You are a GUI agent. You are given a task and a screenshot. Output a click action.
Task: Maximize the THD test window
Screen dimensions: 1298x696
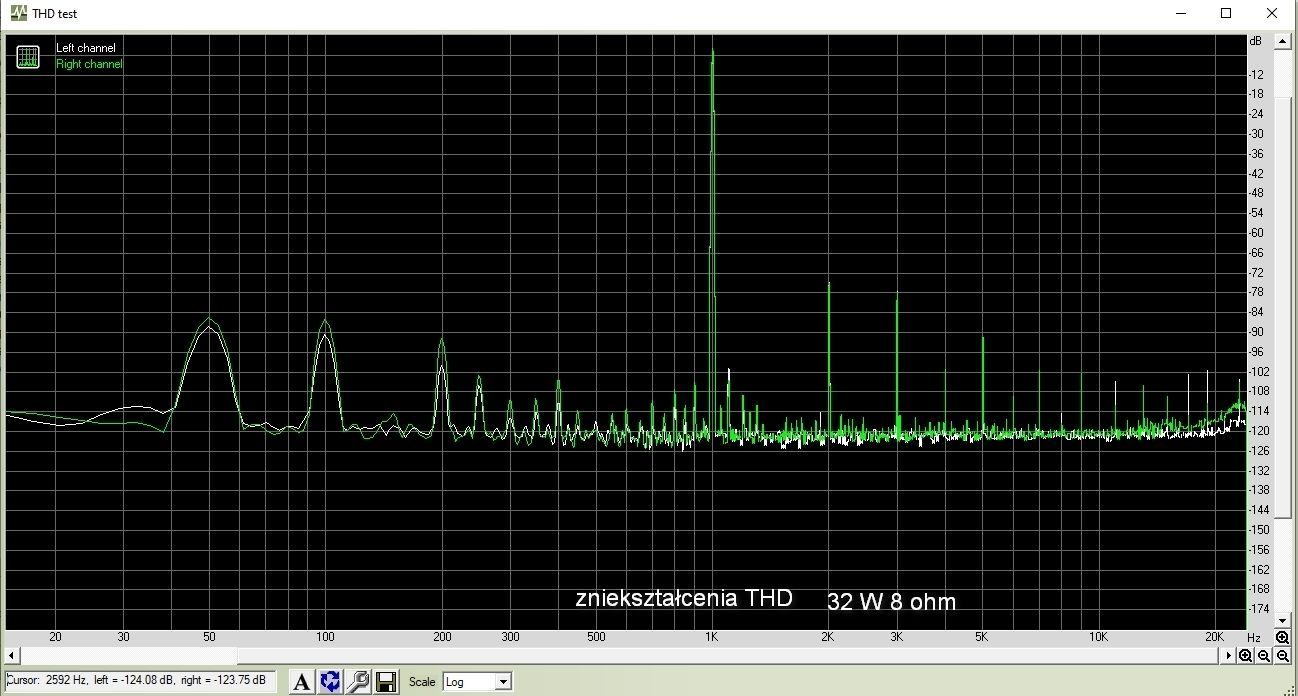coord(1226,13)
